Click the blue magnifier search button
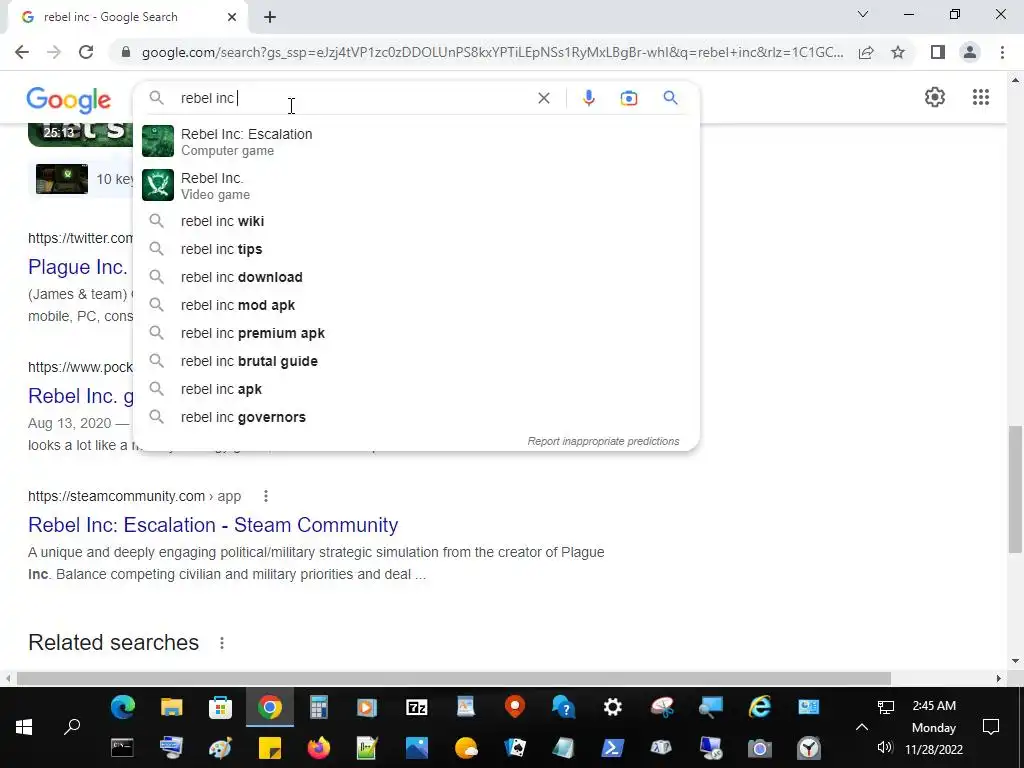 (x=670, y=98)
